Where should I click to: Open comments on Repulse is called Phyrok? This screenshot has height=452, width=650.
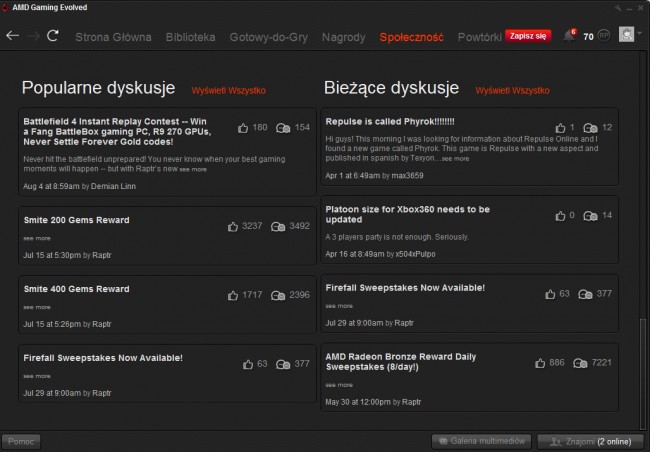590,128
